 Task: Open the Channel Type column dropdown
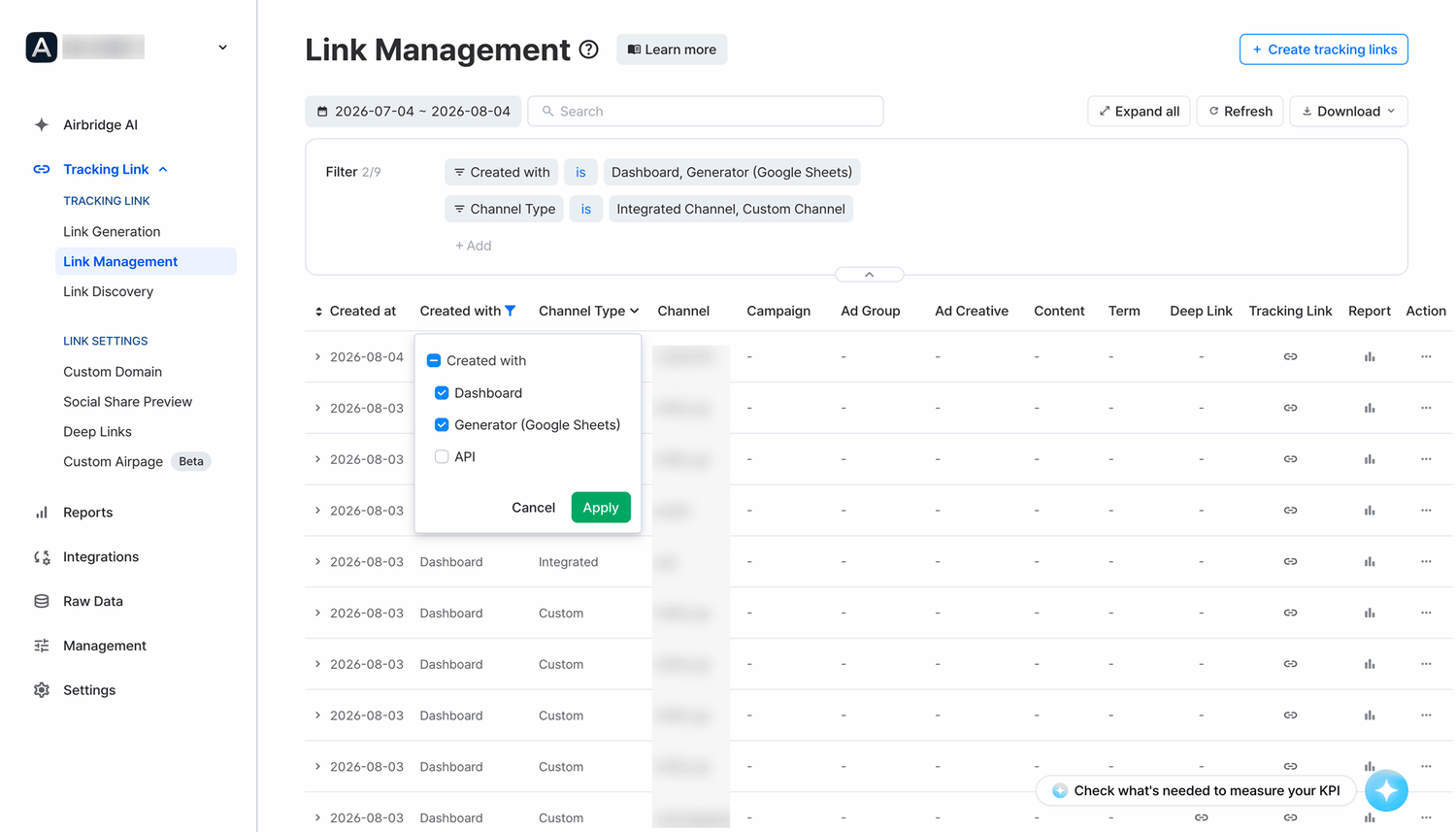pyautogui.click(x=588, y=311)
